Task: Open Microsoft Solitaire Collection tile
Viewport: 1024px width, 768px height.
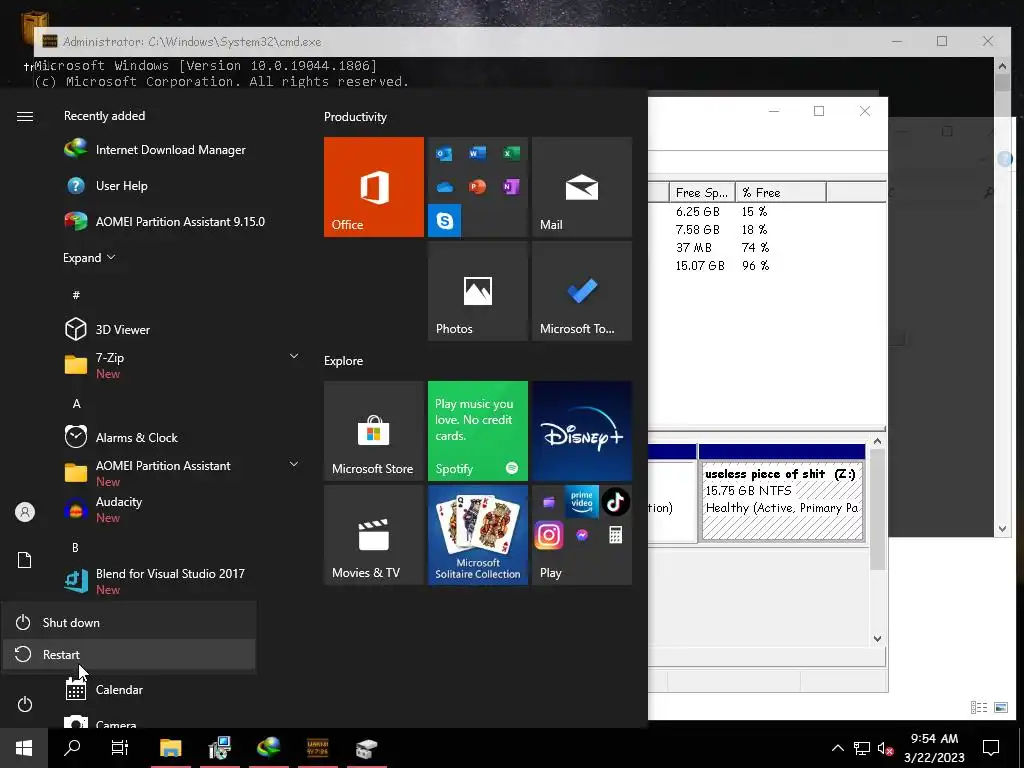Action: 477,535
